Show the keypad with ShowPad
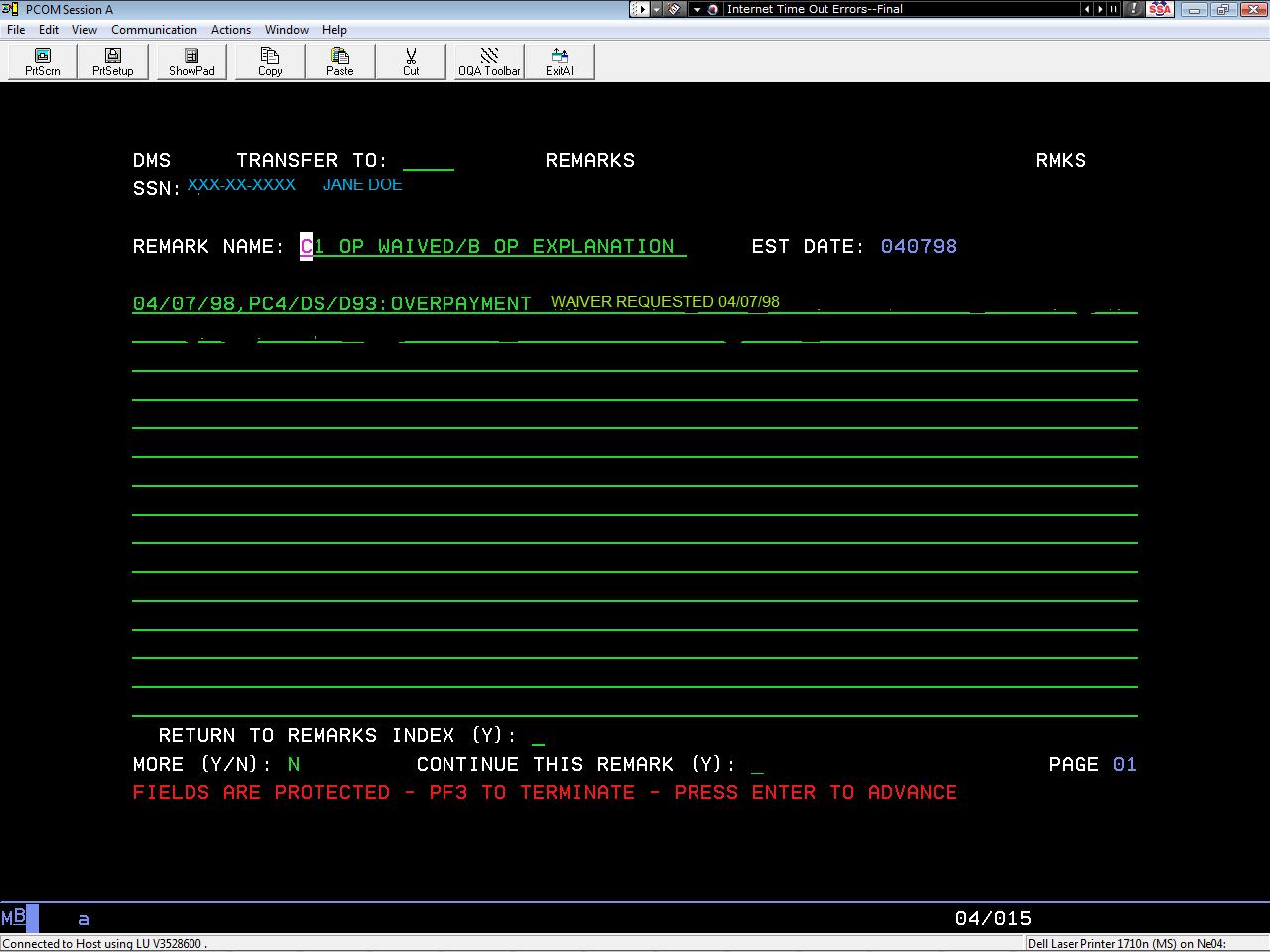Image resolution: width=1270 pixels, height=952 pixels. pos(191,61)
